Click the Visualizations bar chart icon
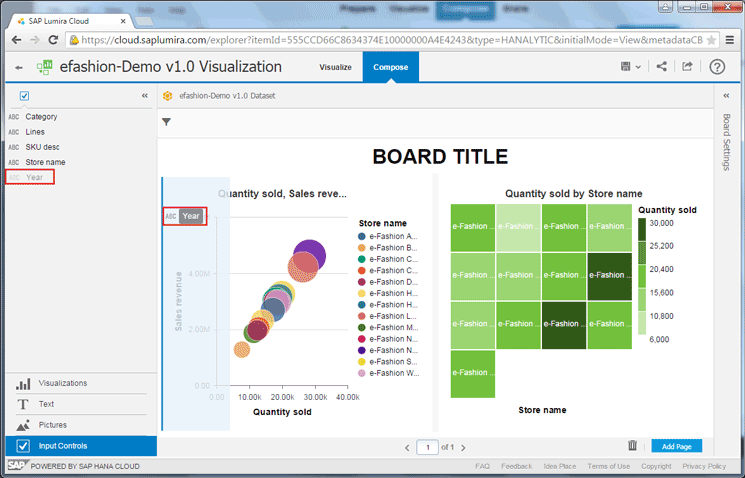 23,384
